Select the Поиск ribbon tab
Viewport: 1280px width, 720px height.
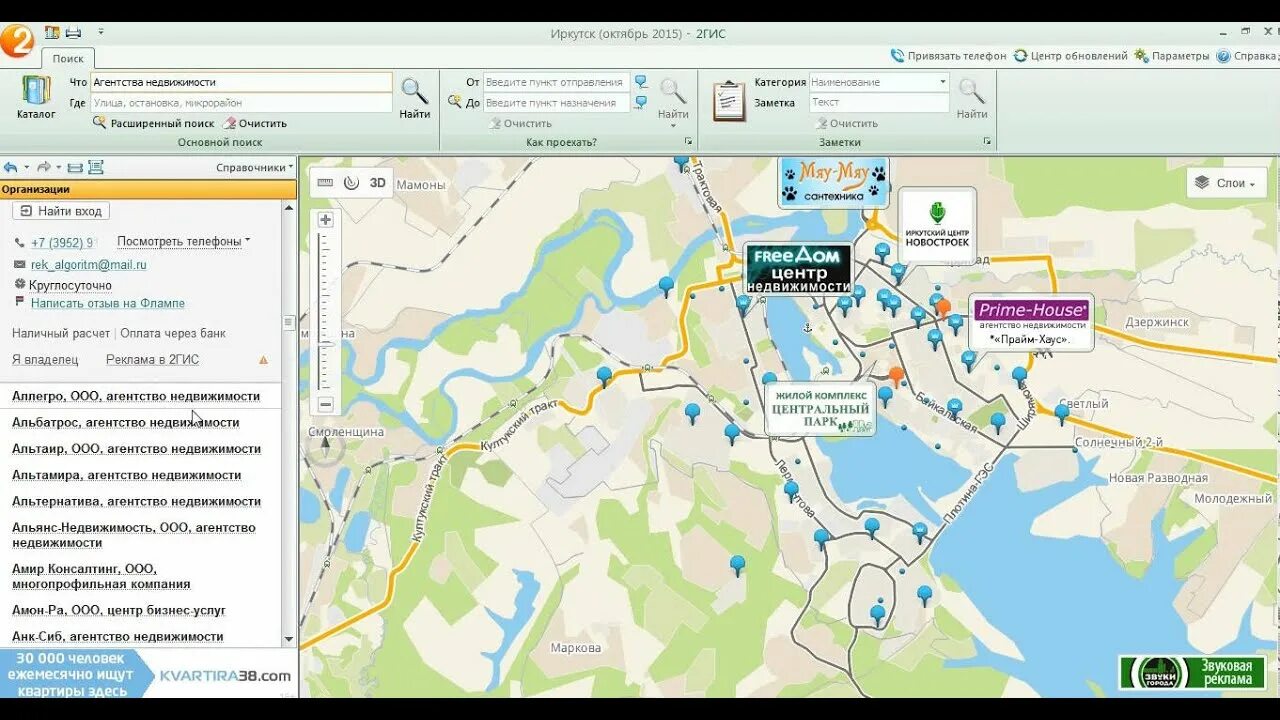tap(68, 59)
